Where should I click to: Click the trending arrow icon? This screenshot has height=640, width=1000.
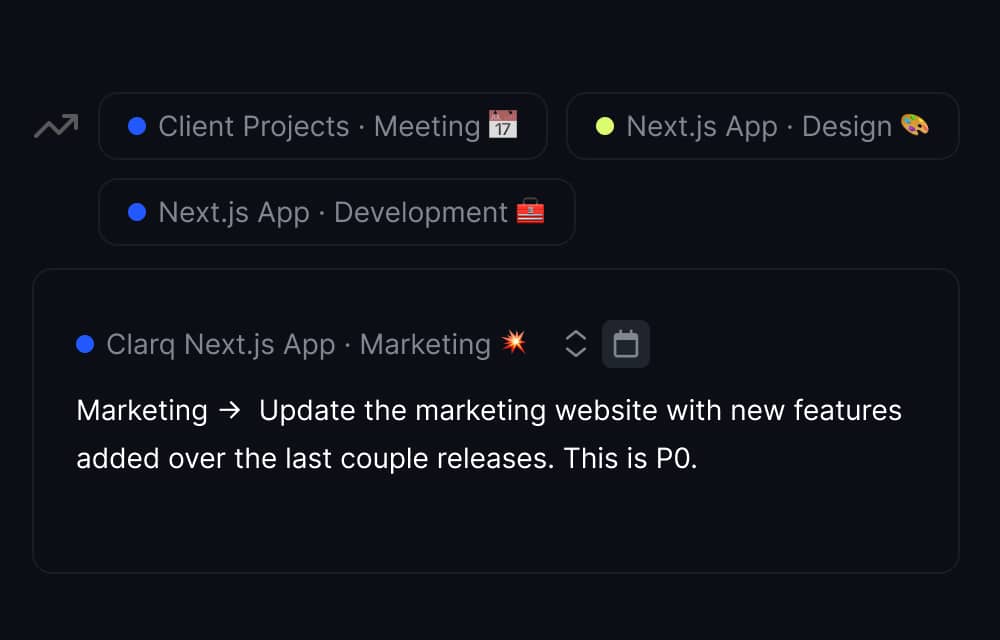click(x=56, y=126)
